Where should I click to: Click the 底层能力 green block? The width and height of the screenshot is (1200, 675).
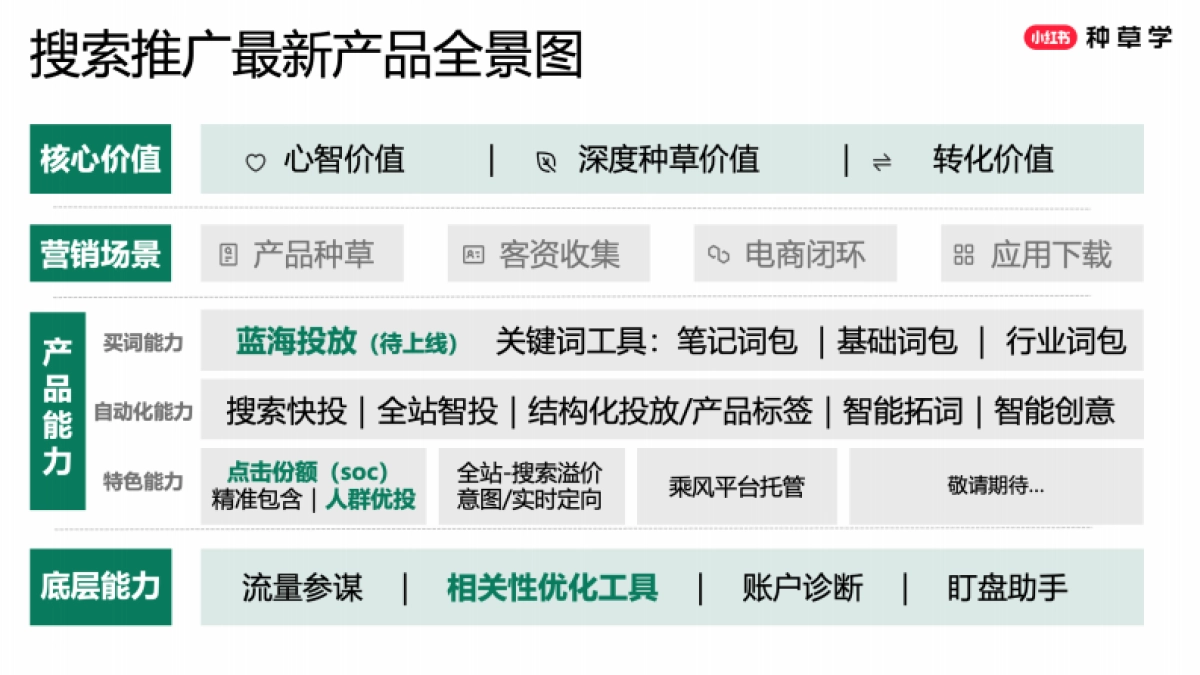click(x=100, y=589)
